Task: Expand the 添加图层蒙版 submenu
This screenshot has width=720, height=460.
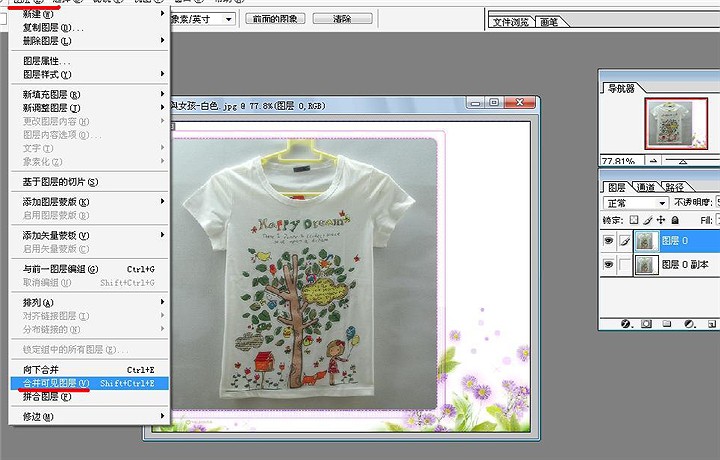Action: pyautogui.click(x=162, y=201)
